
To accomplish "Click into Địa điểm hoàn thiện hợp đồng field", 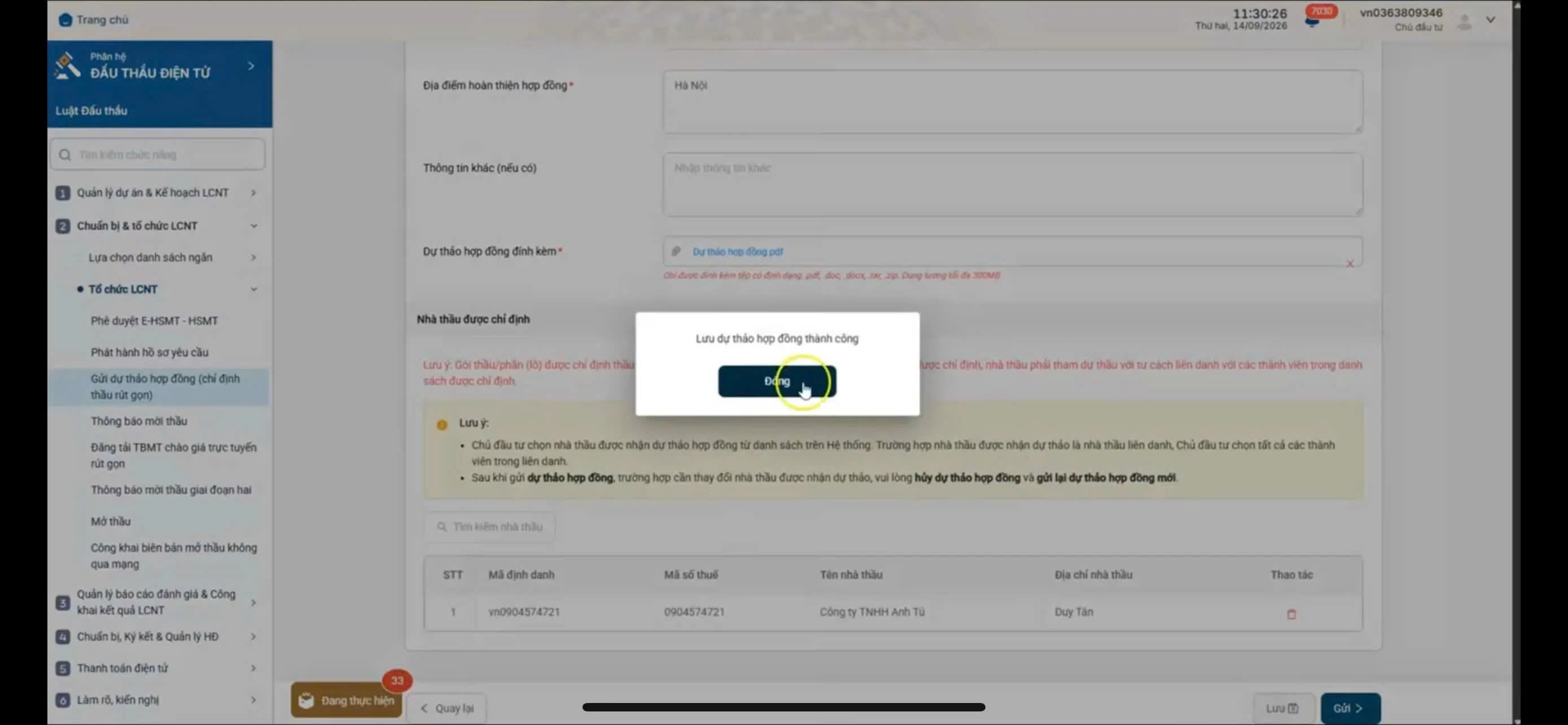I will tap(1012, 102).
